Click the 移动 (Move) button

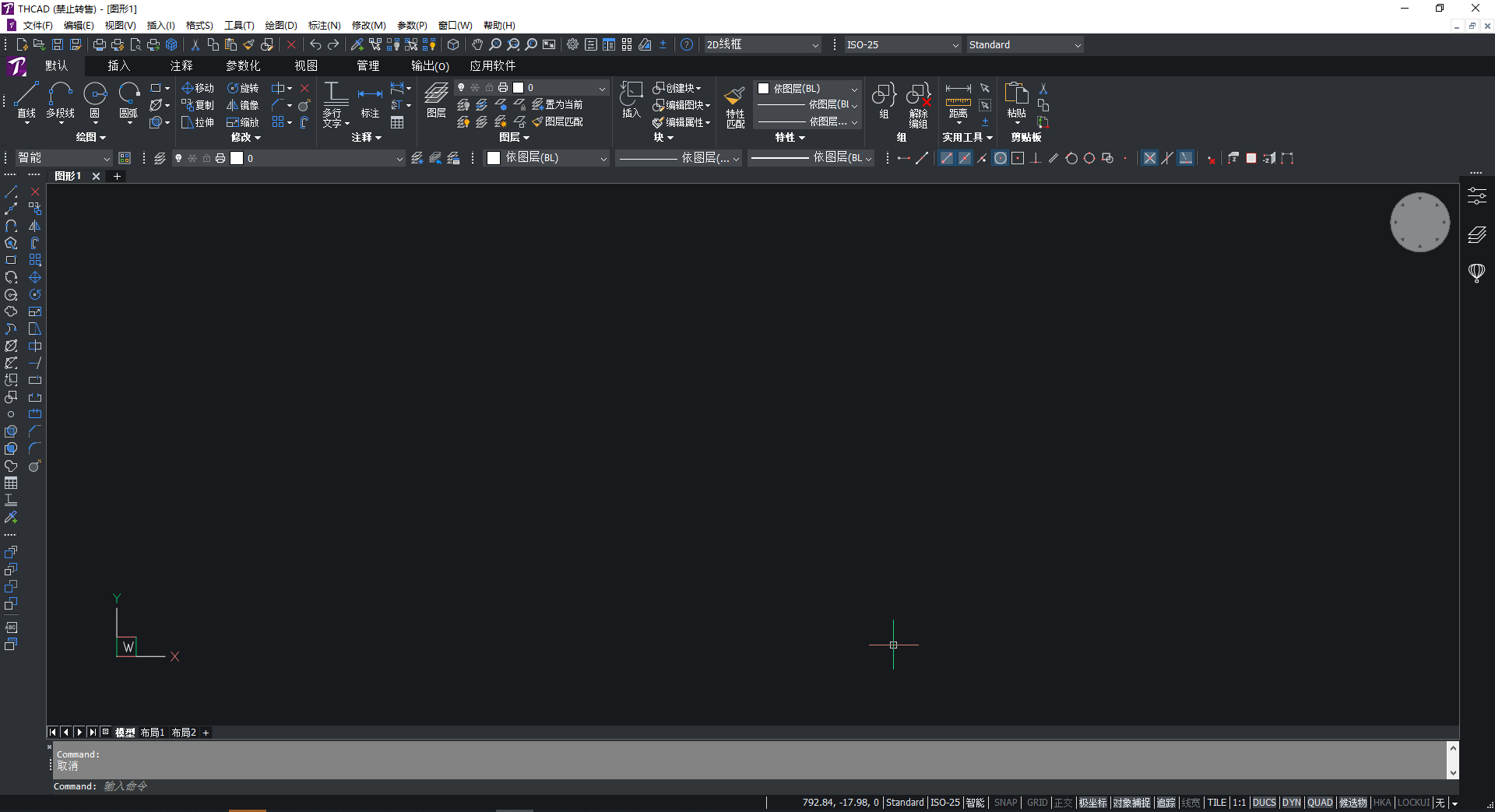click(198, 88)
